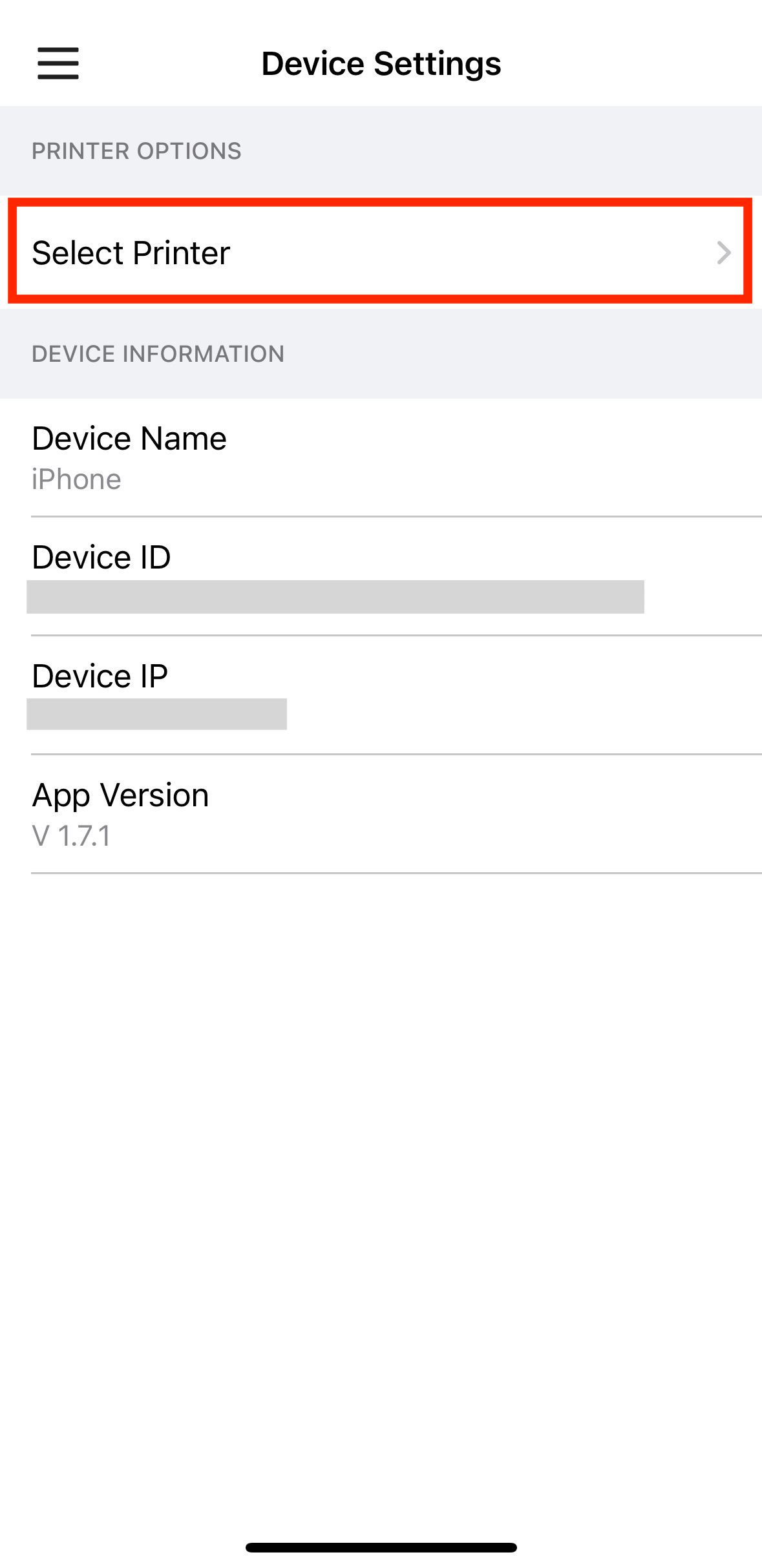Tap the empty area below App Version
The width and height of the screenshot is (762, 1568).
pyautogui.click(x=381, y=1202)
